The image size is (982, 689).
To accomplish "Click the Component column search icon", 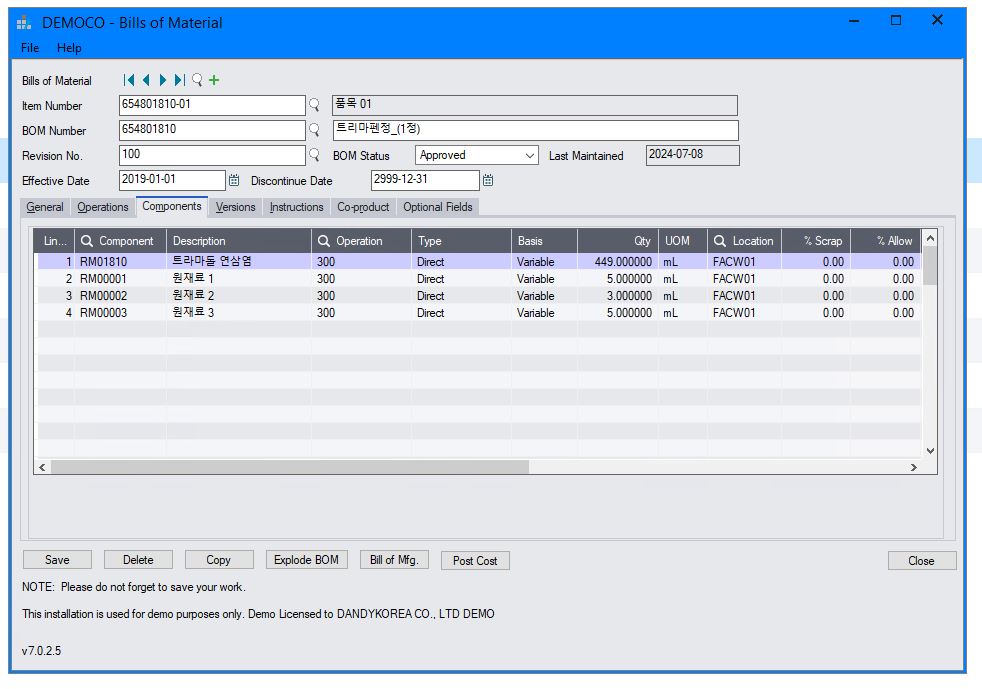I will (x=87, y=241).
